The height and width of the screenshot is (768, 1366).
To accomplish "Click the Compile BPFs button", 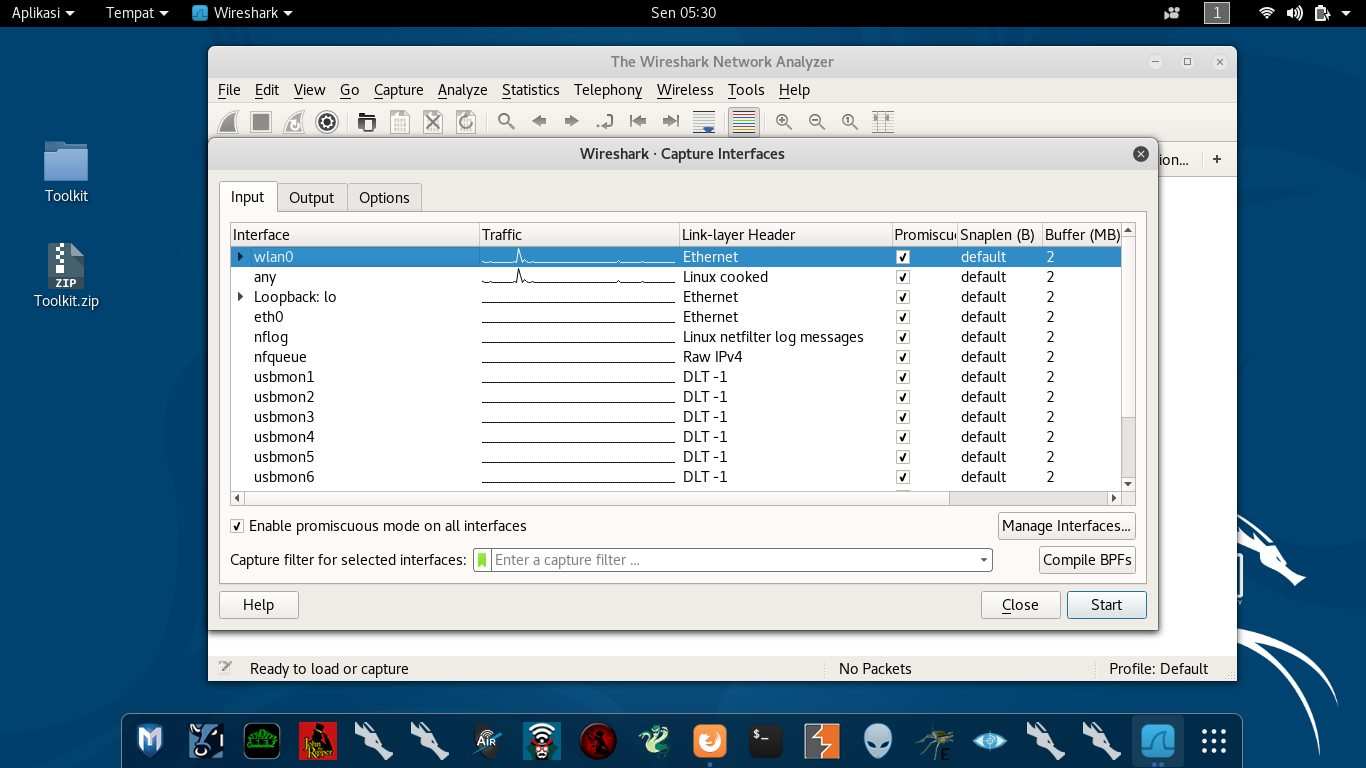I will click(1087, 560).
